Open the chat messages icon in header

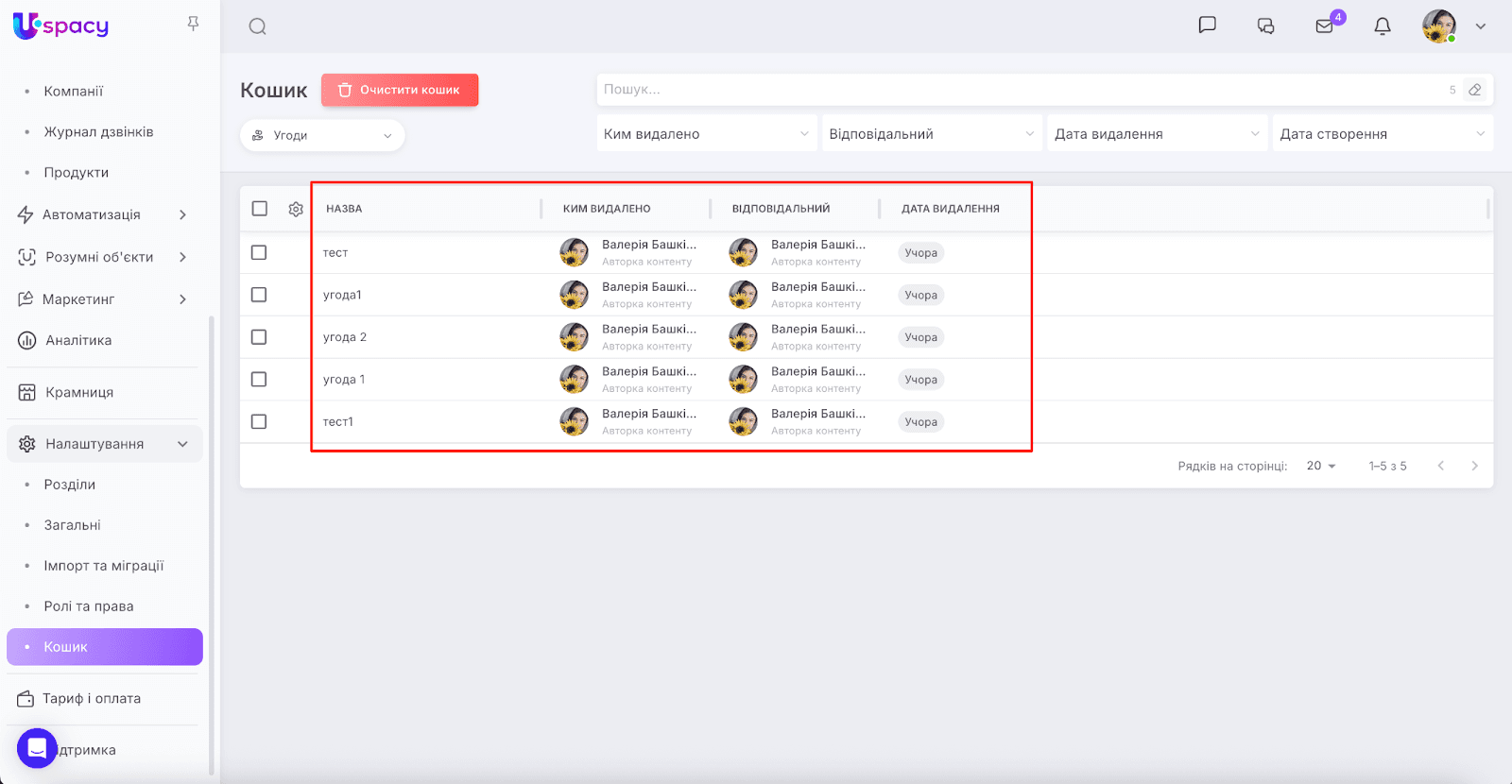[x=1207, y=26]
